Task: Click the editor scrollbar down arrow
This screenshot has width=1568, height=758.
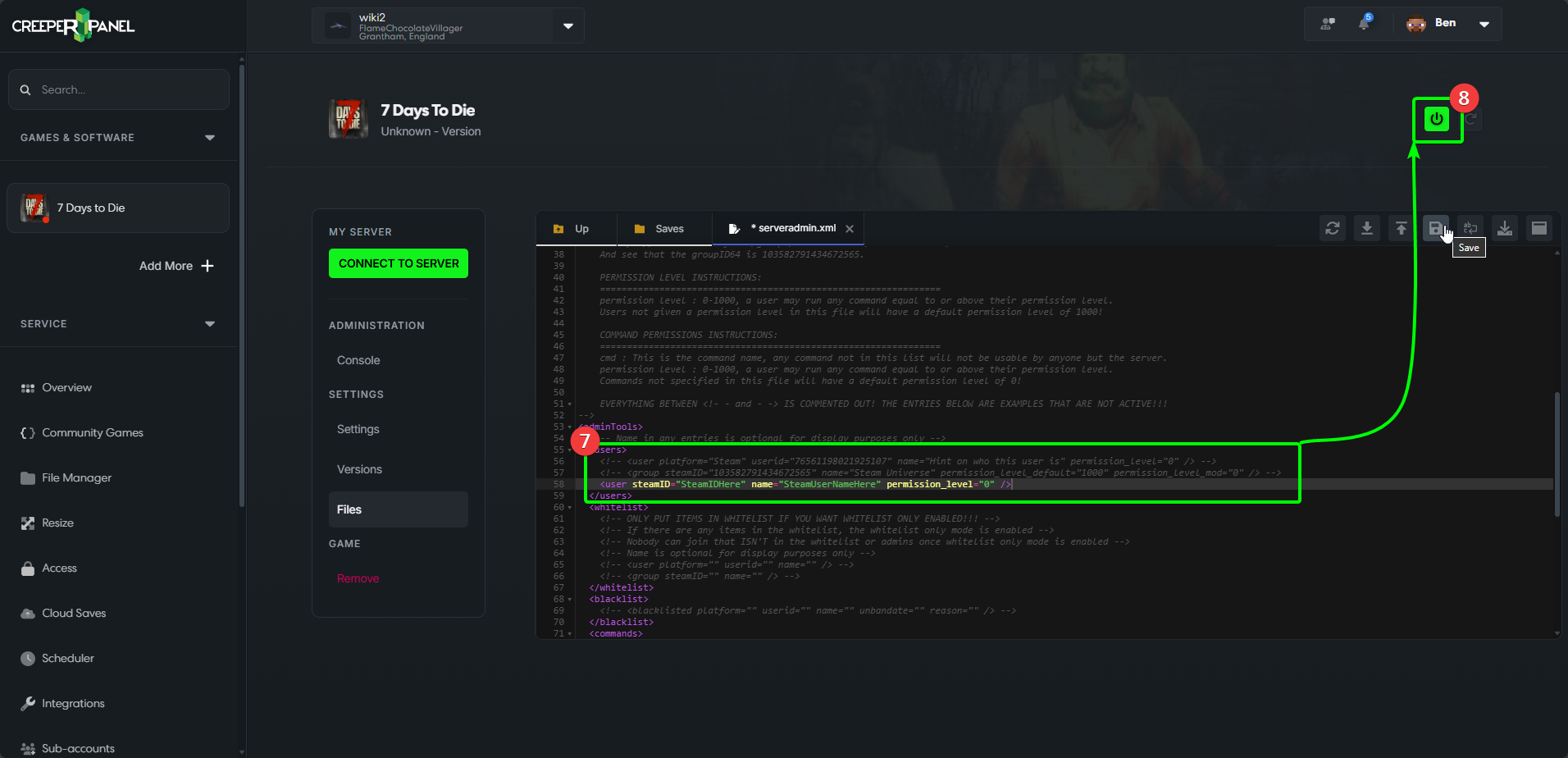Action: [1557, 633]
